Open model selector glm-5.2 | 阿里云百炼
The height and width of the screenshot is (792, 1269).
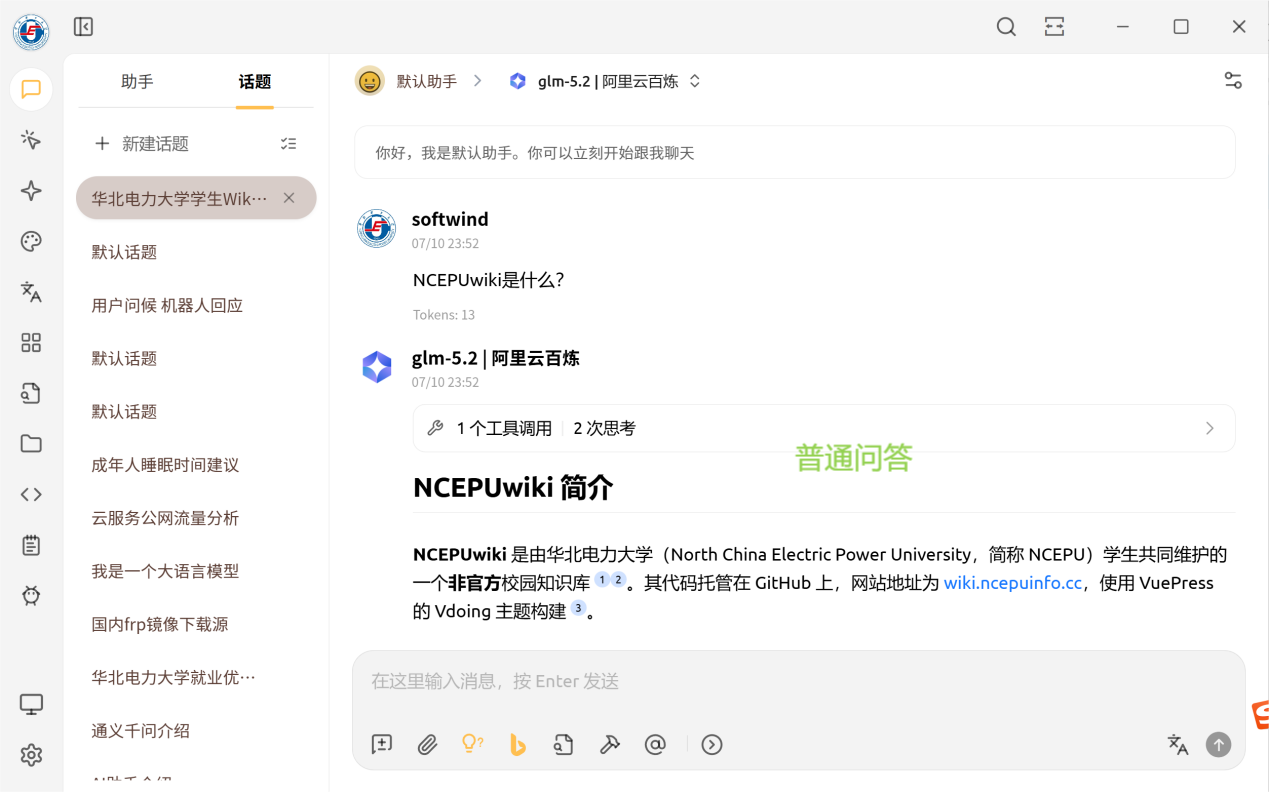tap(605, 81)
